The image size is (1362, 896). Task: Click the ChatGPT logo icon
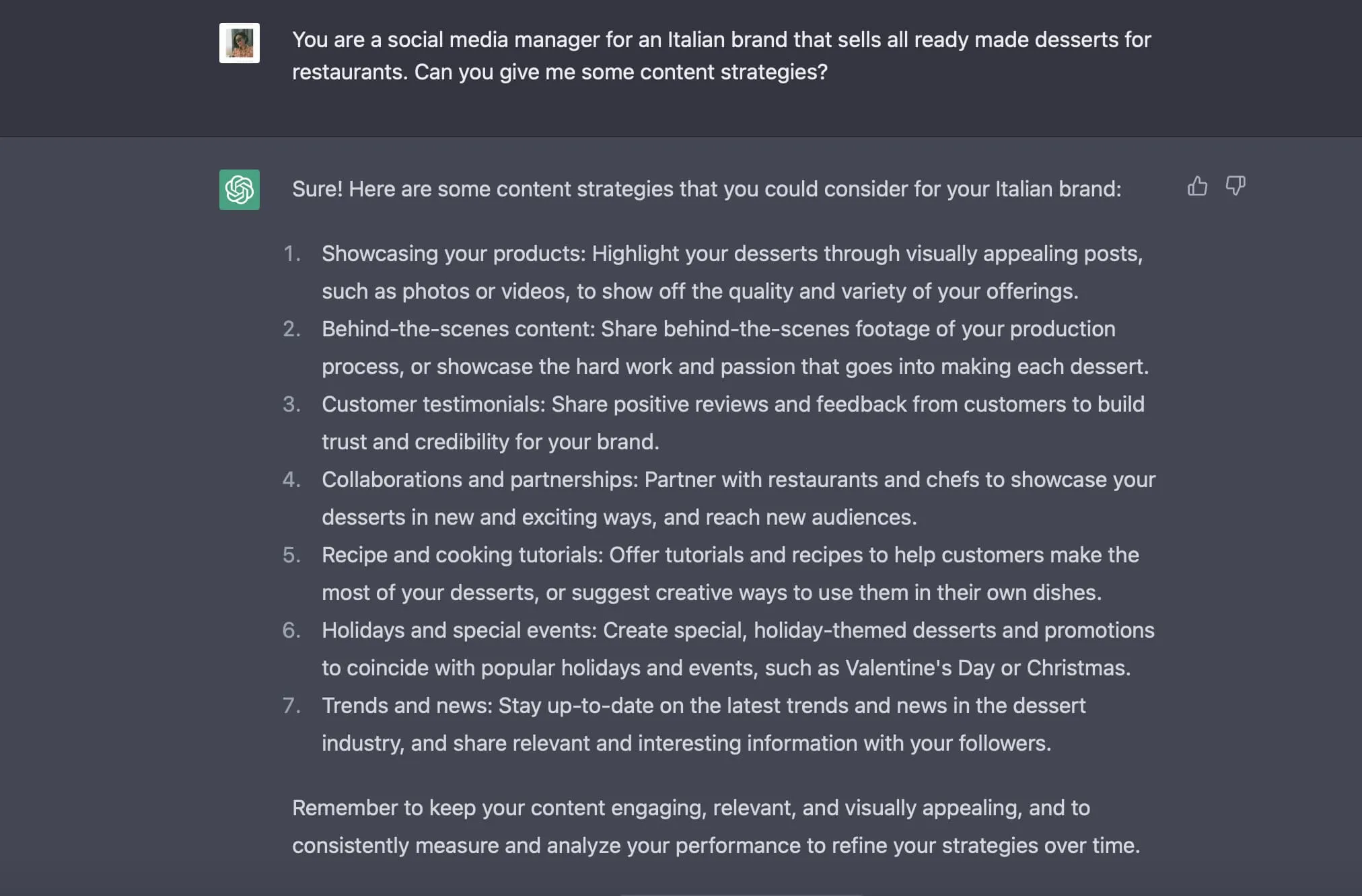pyautogui.click(x=239, y=188)
